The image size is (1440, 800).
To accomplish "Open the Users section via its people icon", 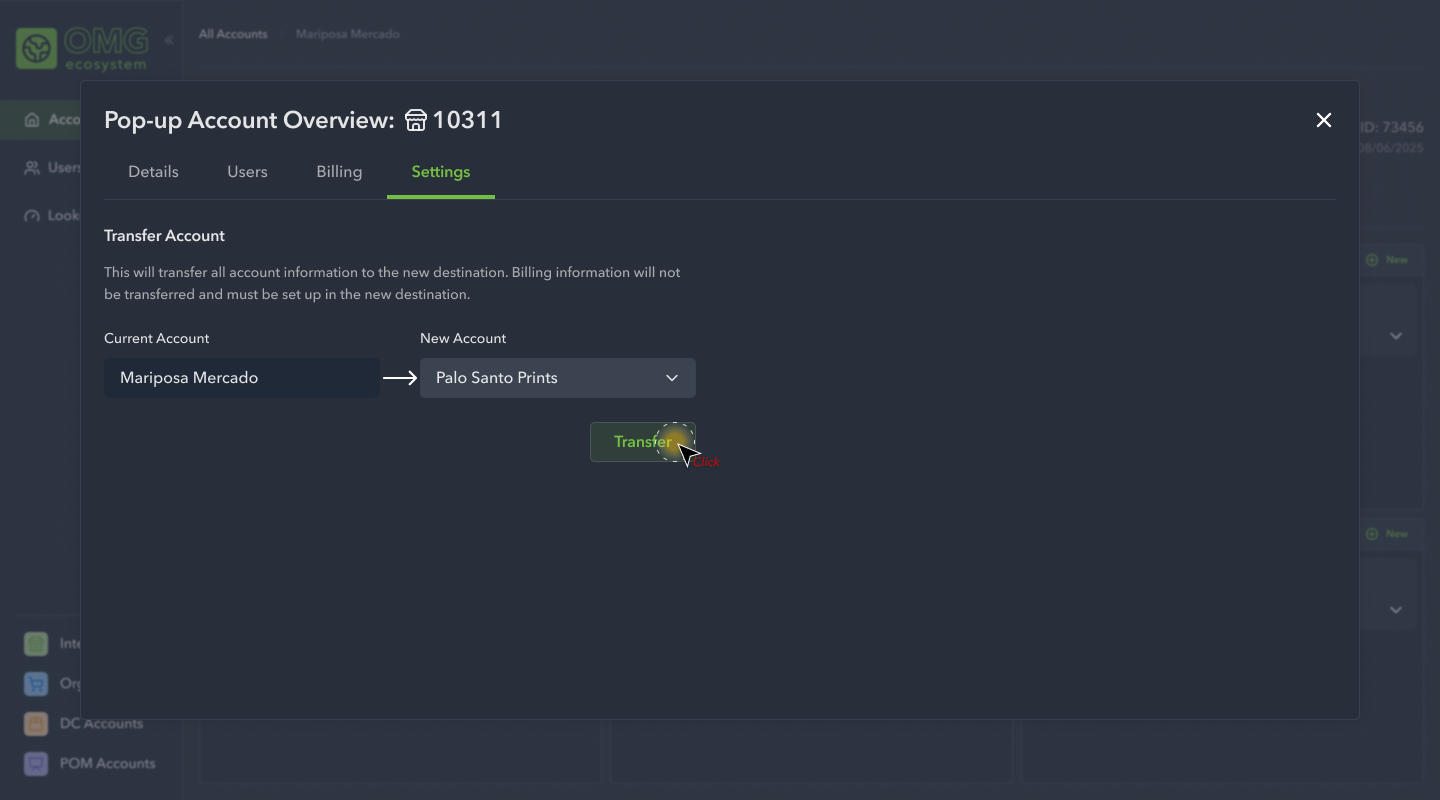I will click(x=30, y=167).
